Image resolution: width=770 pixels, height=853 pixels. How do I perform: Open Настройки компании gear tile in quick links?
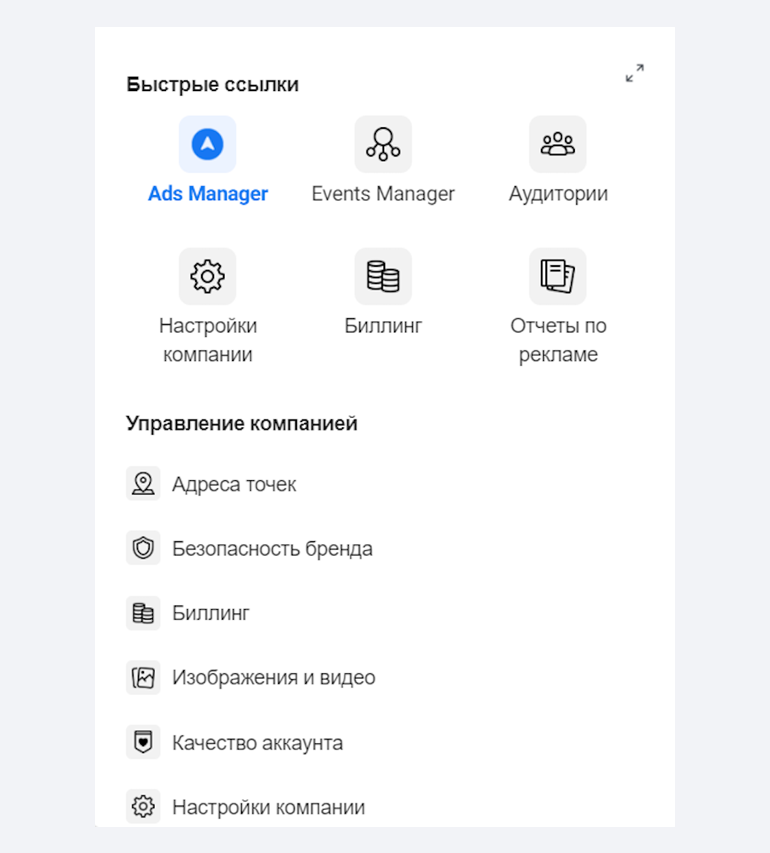click(207, 276)
